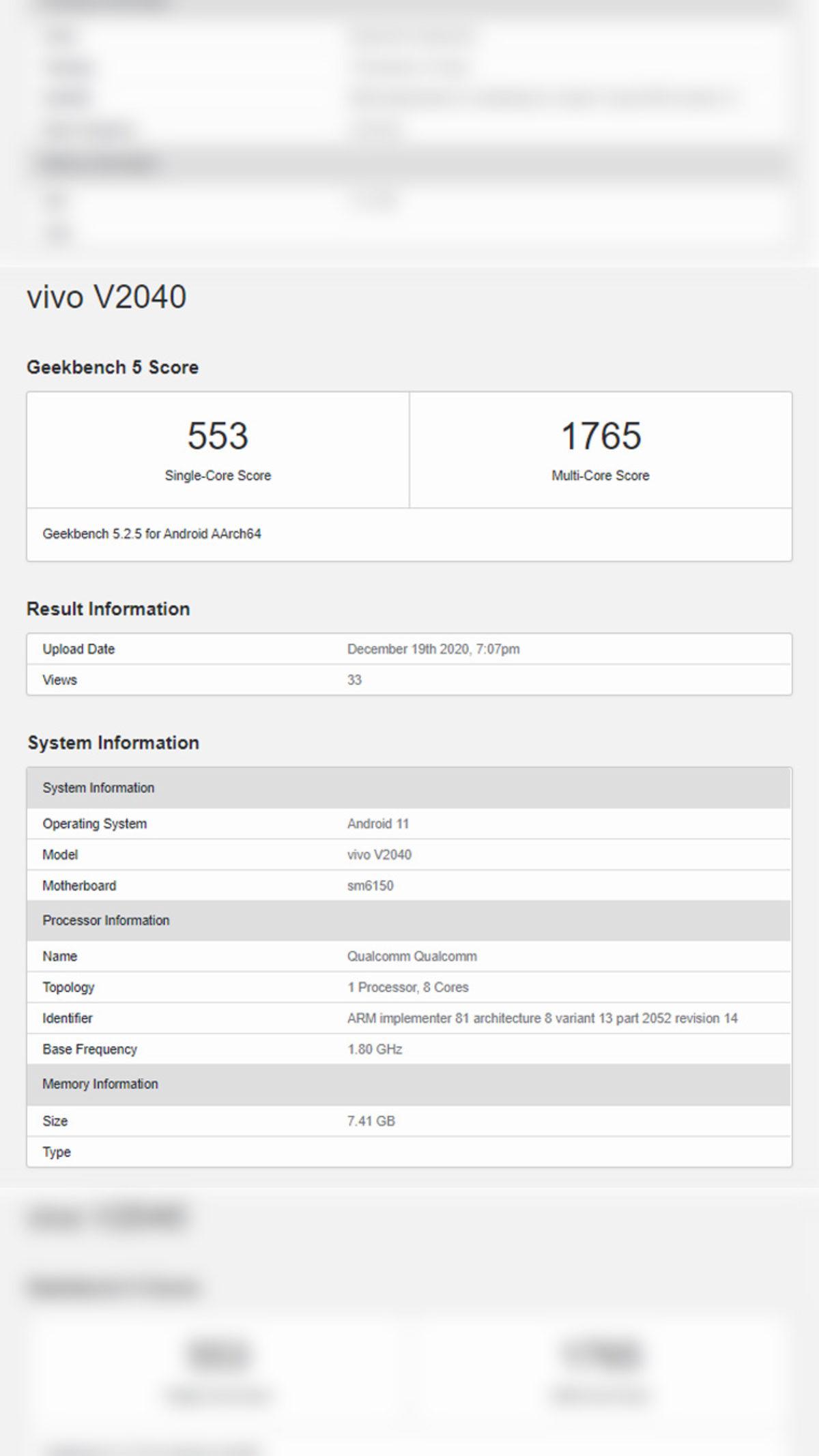Click the Multi-Core Score label
The image size is (819, 1456).
coord(601,476)
